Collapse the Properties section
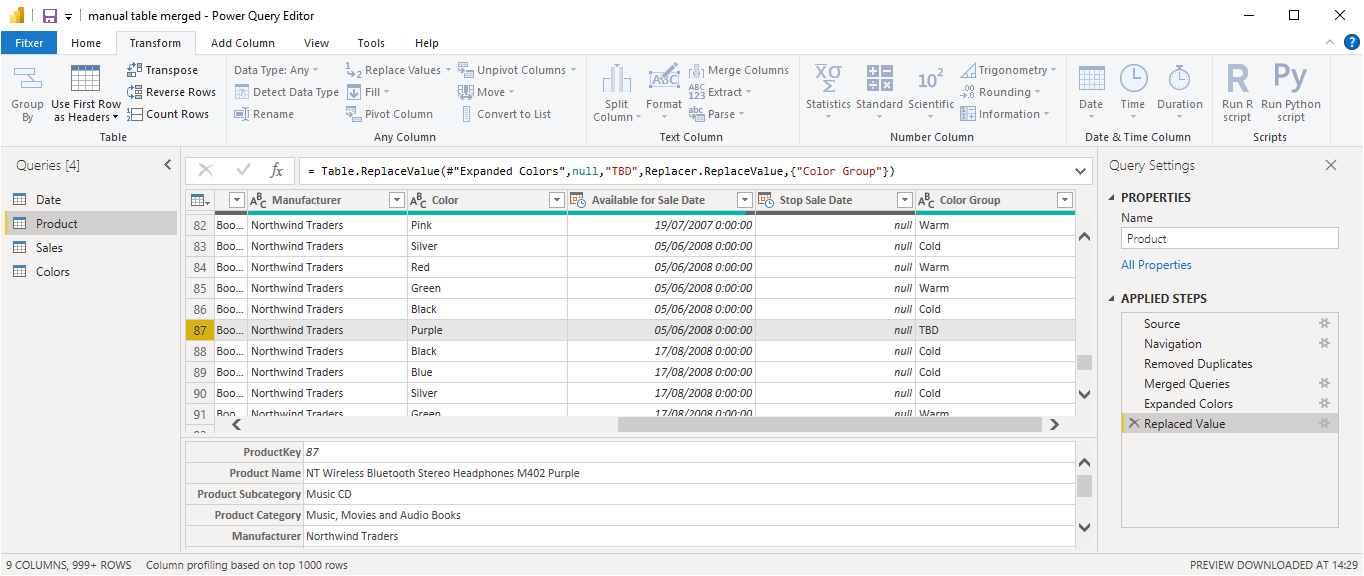Viewport: 1364px width, 576px height. (1113, 198)
